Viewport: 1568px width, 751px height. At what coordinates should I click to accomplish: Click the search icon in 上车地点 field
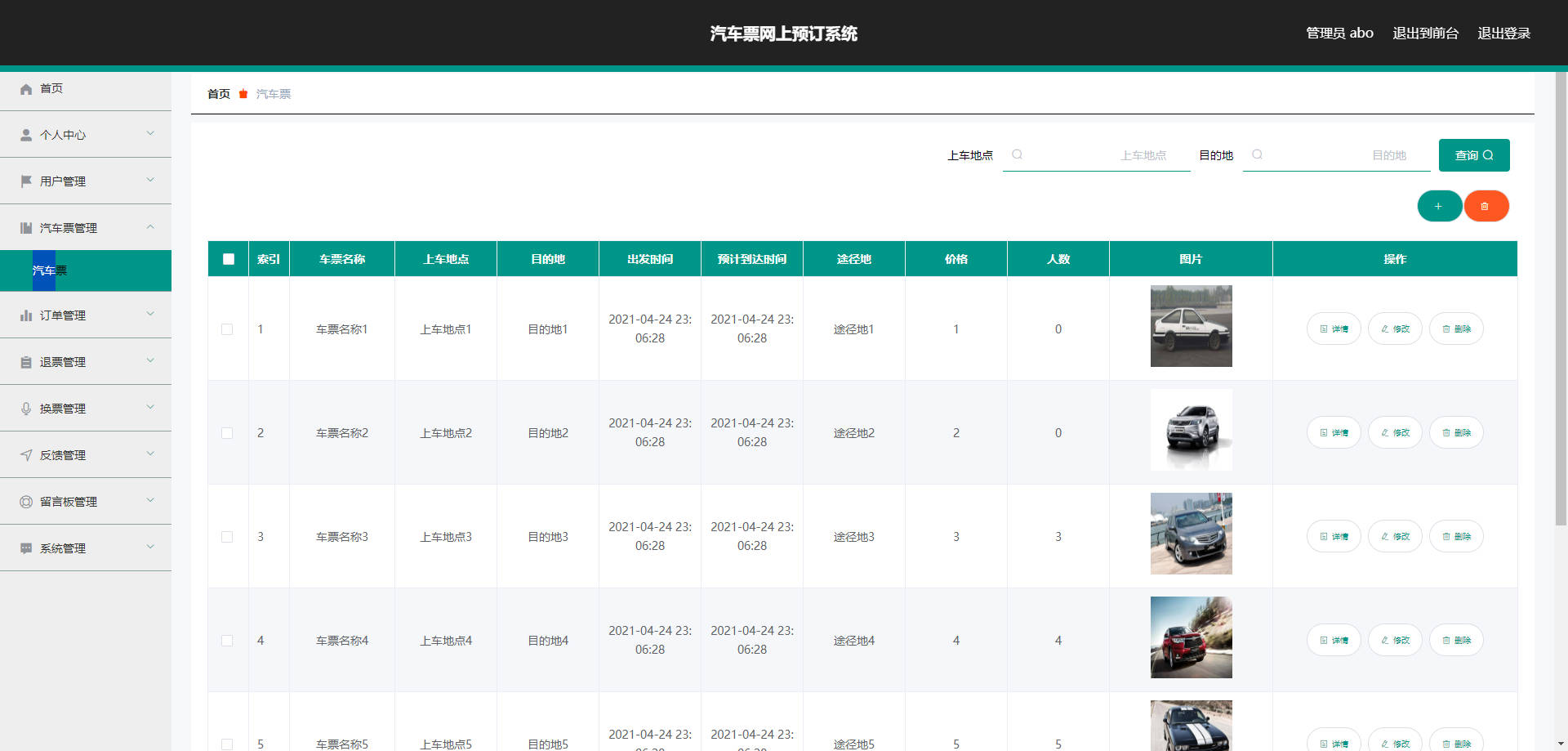point(1017,154)
